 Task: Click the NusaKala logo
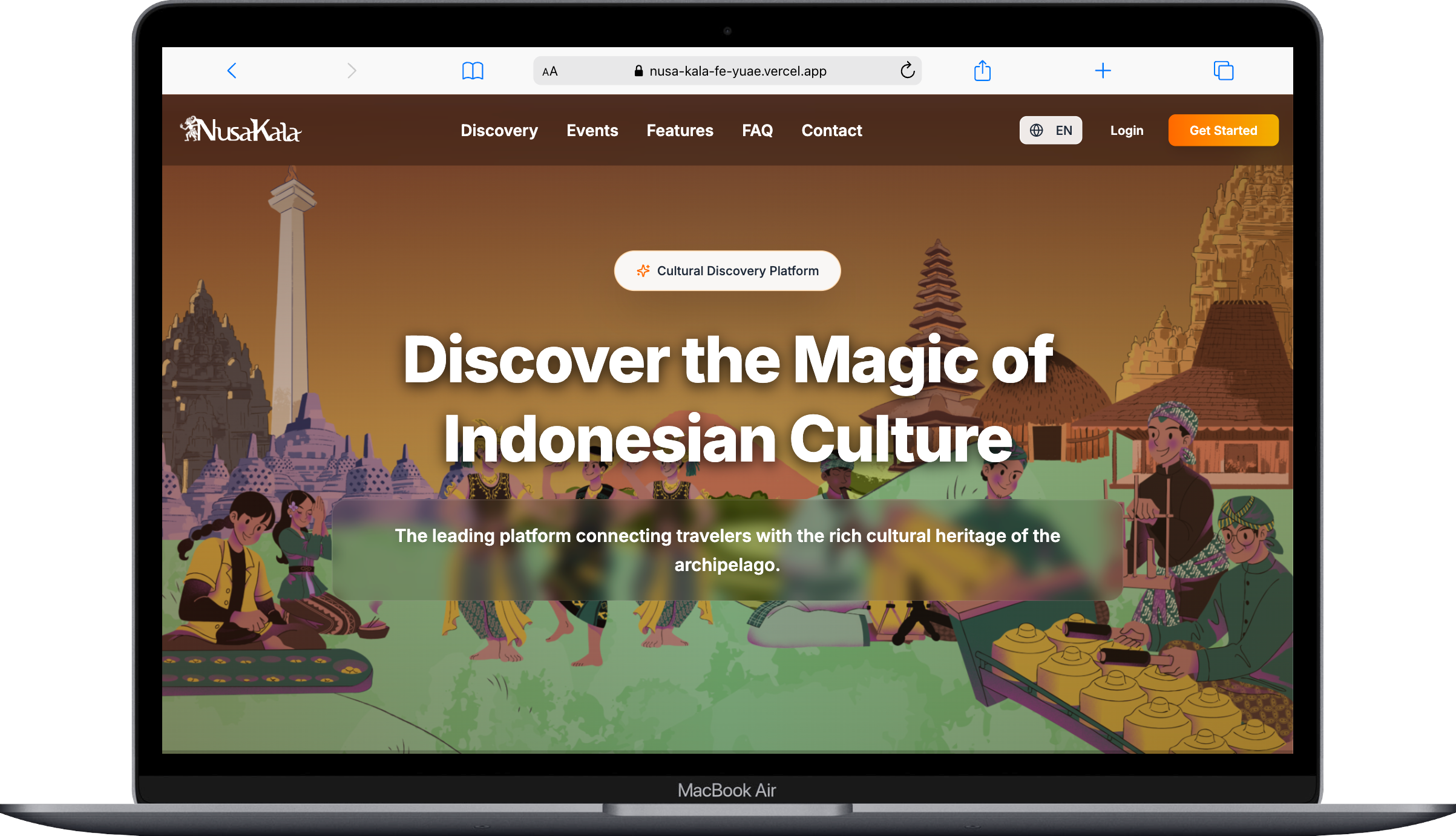[x=241, y=130]
